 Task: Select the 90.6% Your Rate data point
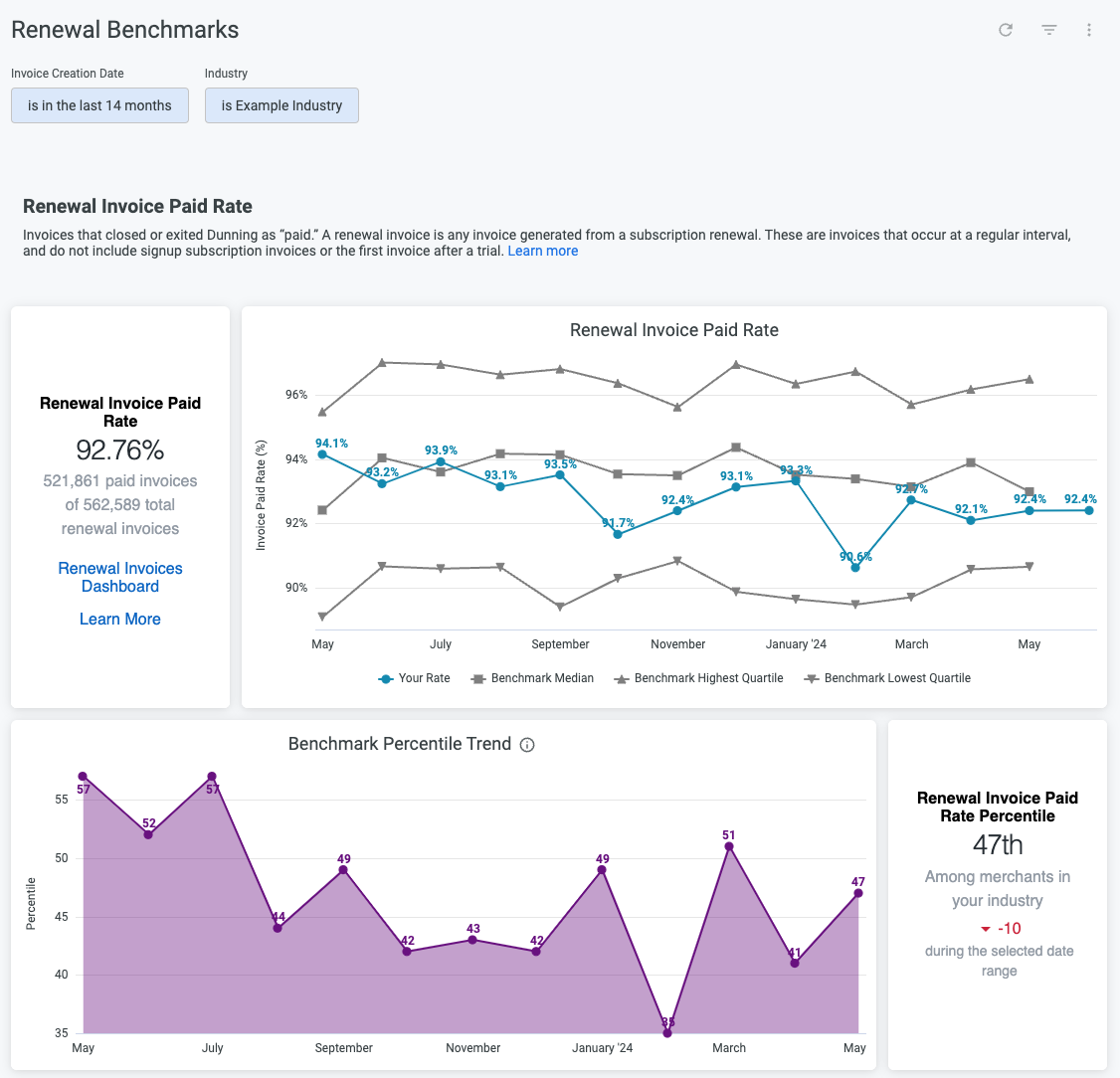(855, 568)
